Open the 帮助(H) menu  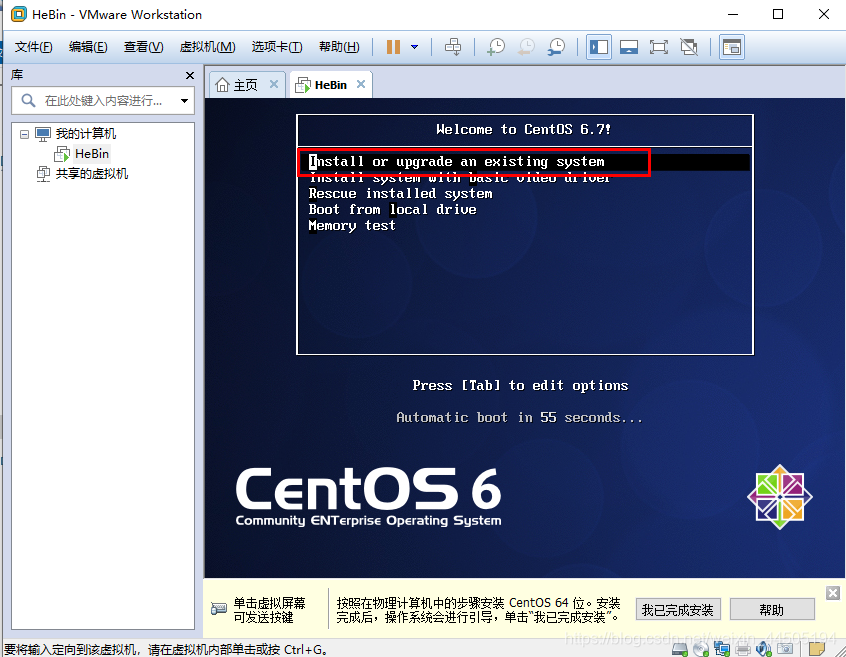pyautogui.click(x=339, y=47)
